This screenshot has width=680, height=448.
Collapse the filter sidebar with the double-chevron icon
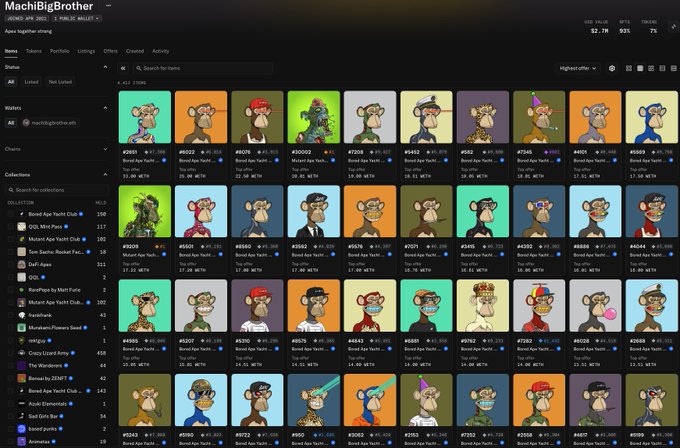point(123,68)
